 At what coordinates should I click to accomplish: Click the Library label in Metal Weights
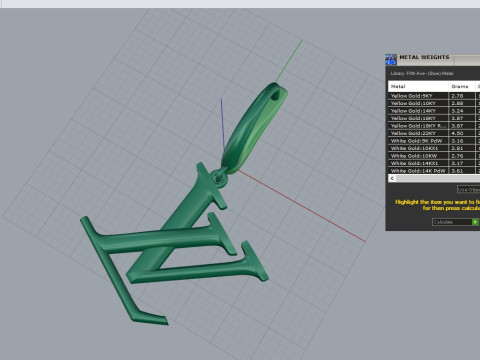click(422, 73)
